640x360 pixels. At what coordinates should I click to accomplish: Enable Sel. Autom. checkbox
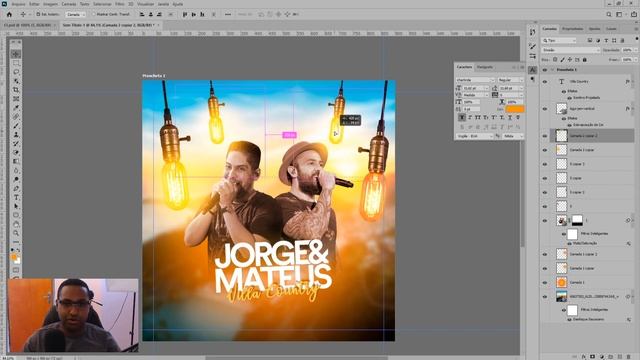(38, 14)
